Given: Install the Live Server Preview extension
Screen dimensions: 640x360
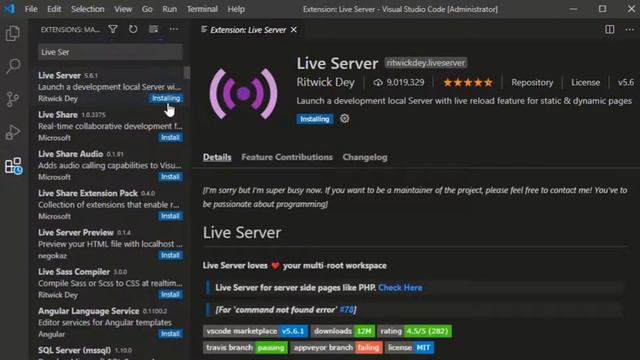Looking at the screenshot, I should (x=170, y=256).
